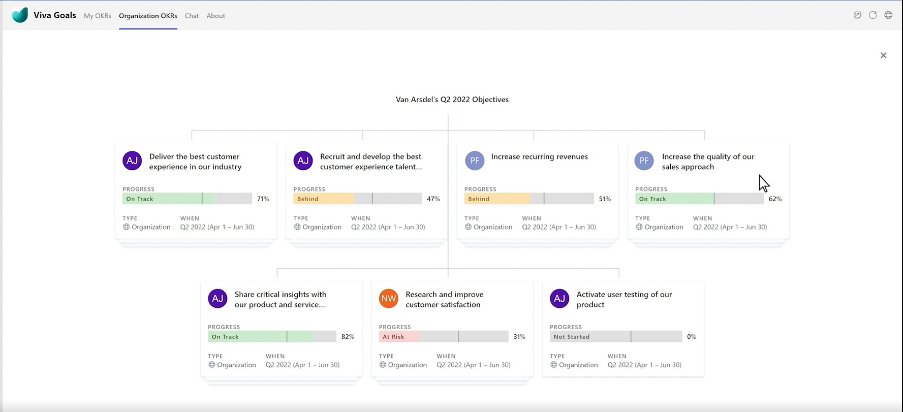The width and height of the screenshot is (903, 412).
Task: Click AJ avatar on Share critical insights card
Action: (218, 298)
